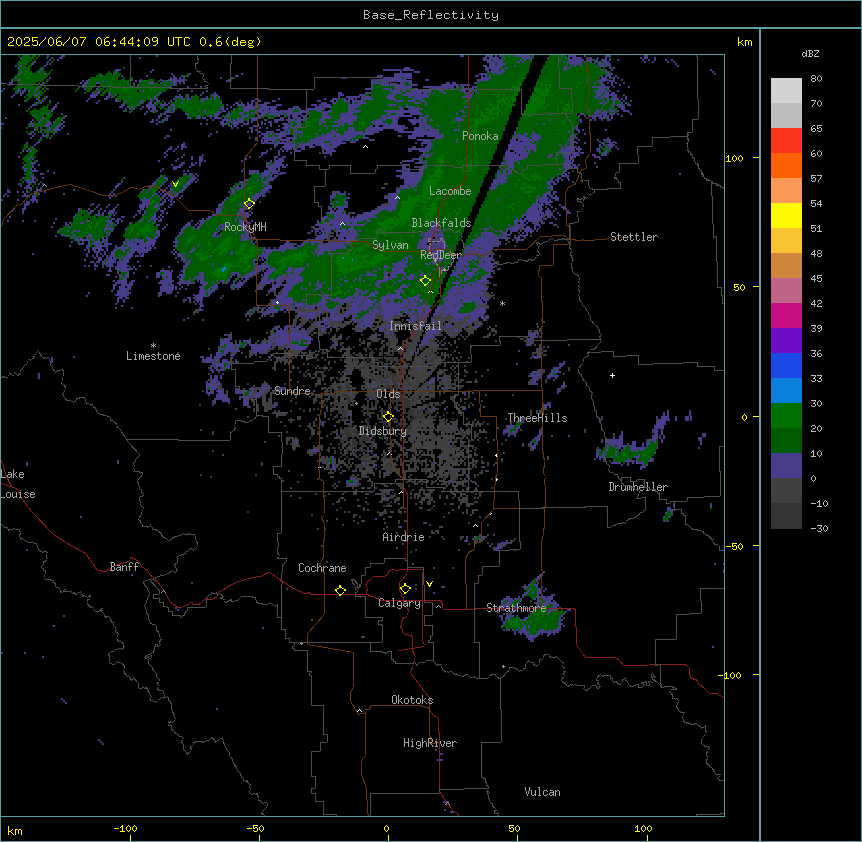
Task: Click the Blackfalds city label
Action: 441,223
